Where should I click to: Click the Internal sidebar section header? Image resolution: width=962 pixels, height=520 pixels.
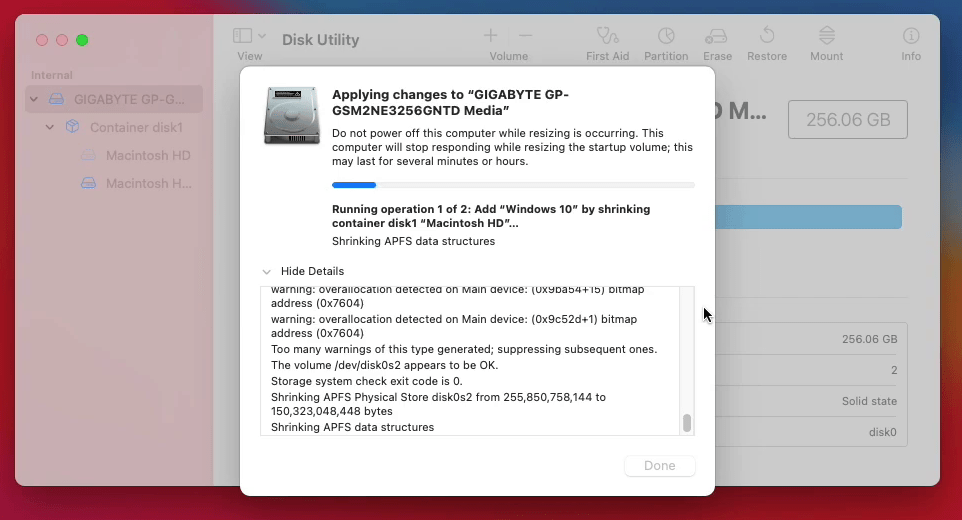point(52,75)
